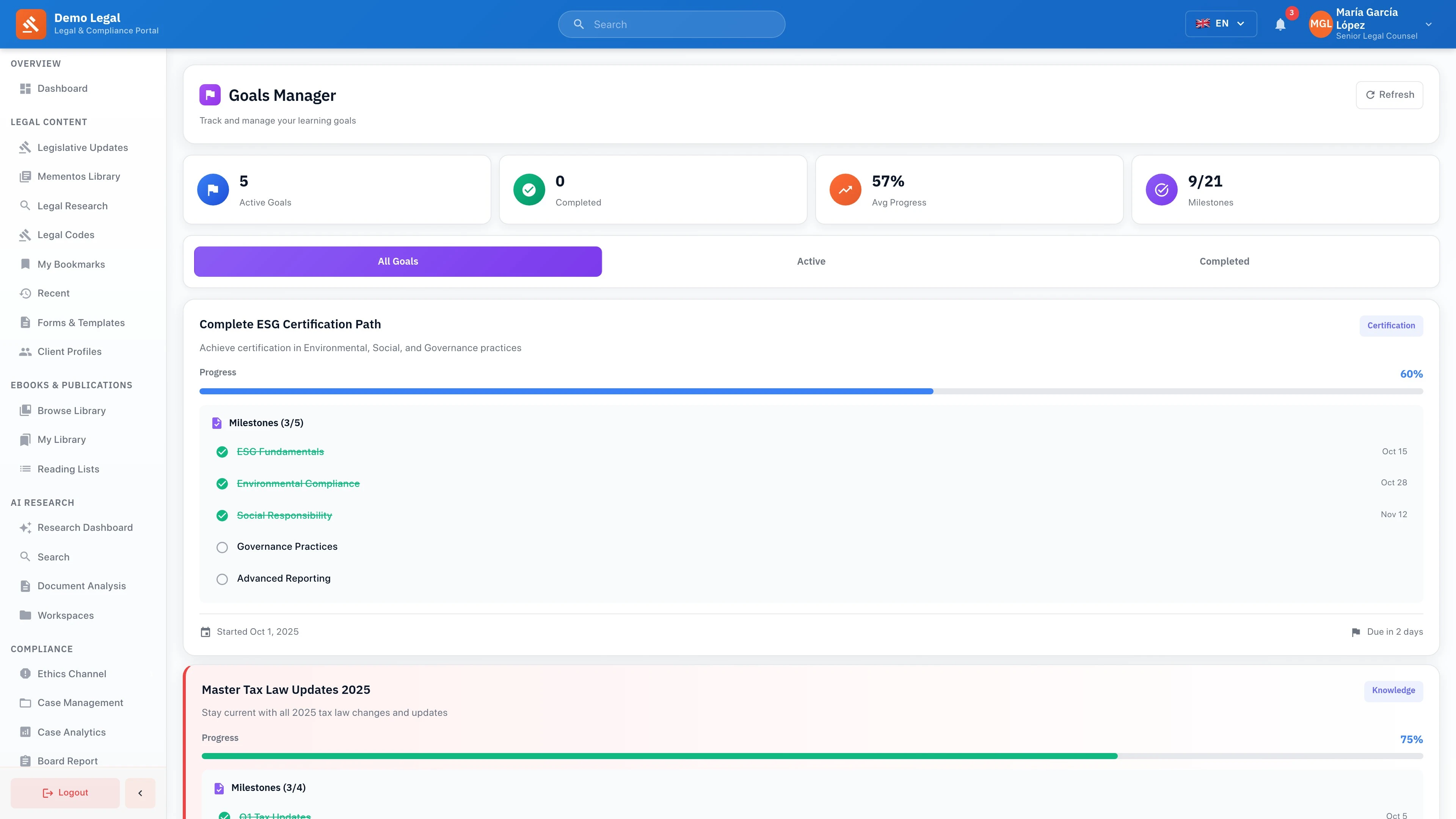Open the Ethics Channel
The width and height of the screenshot is (1456, 819).
[x=72, y=673]
